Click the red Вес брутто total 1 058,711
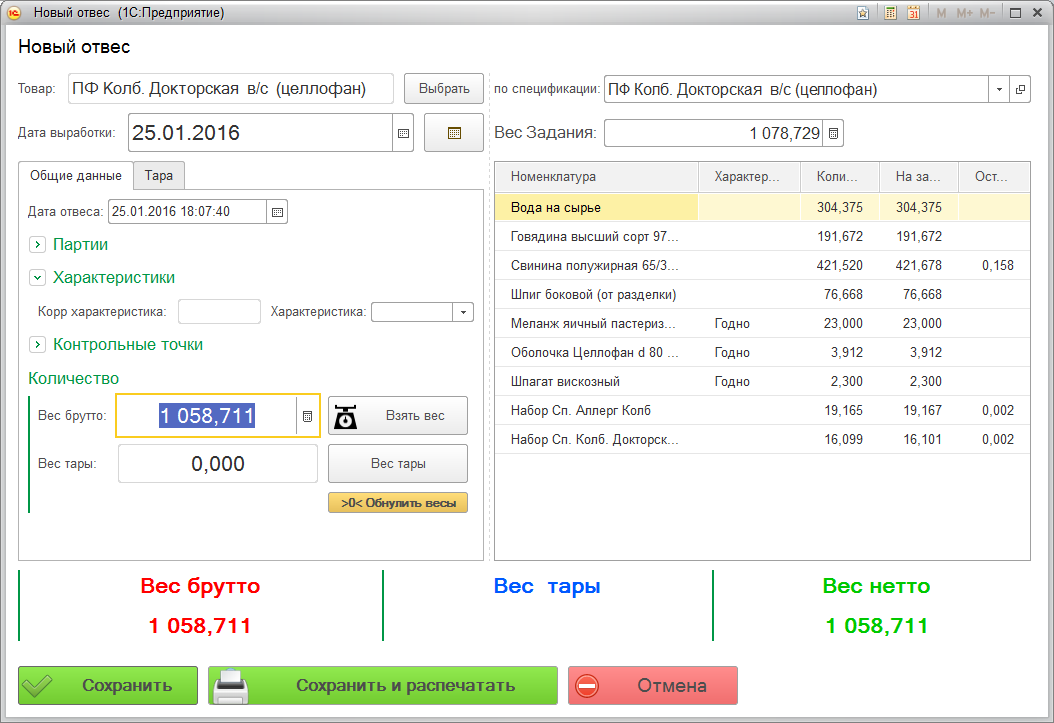The image size is (1054, 723). coord(200,626)
